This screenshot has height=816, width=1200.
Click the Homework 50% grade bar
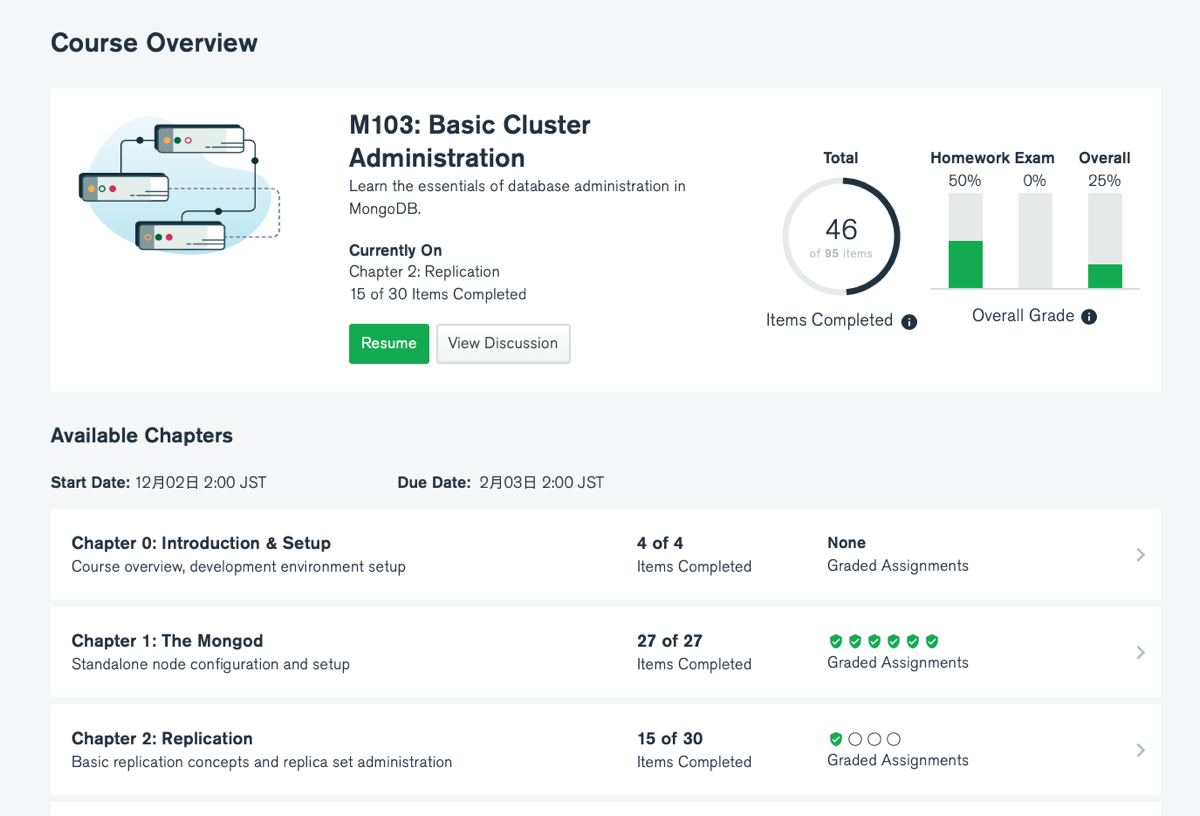coord(965,241)
